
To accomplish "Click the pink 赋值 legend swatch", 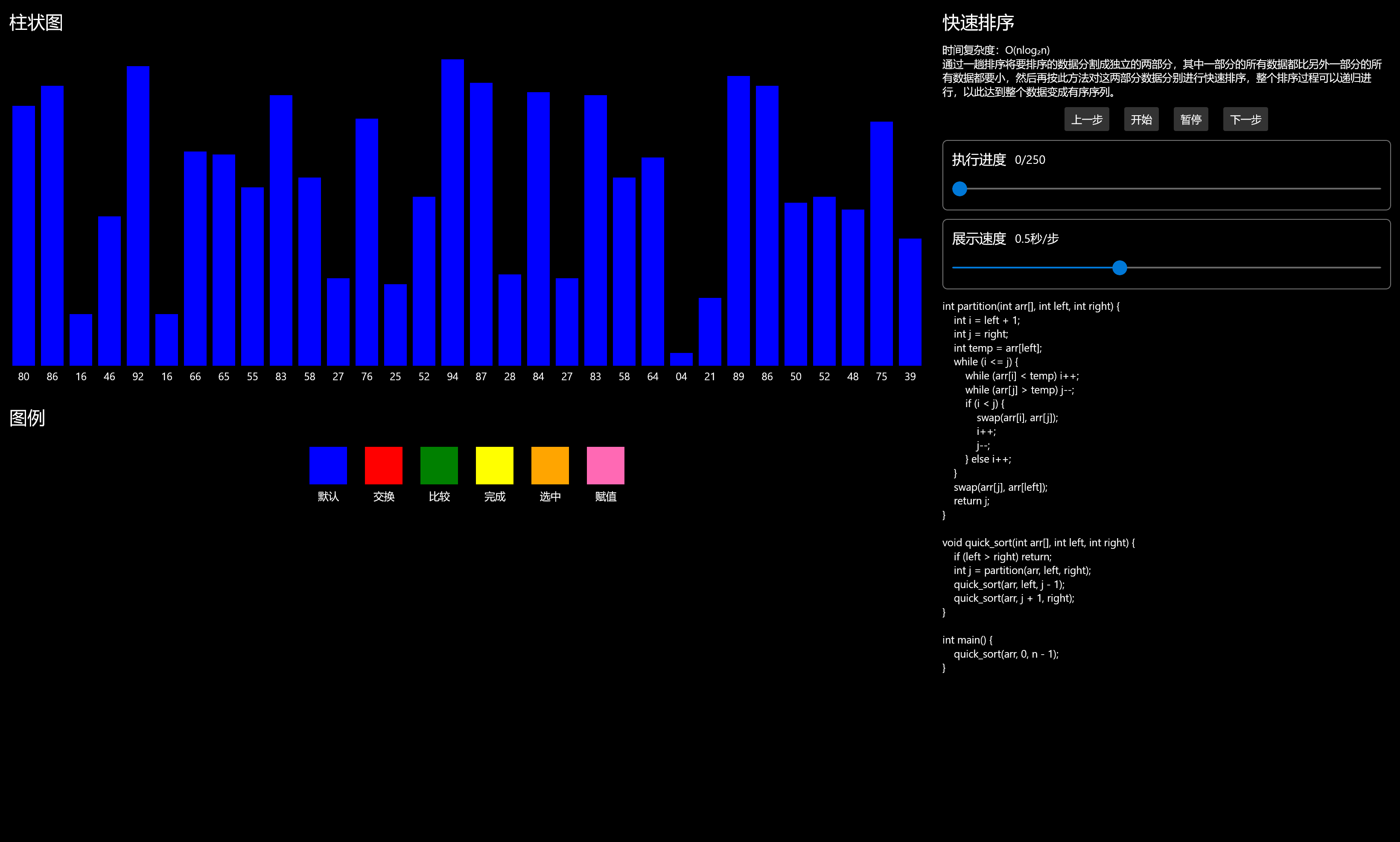I will [606, 465].
